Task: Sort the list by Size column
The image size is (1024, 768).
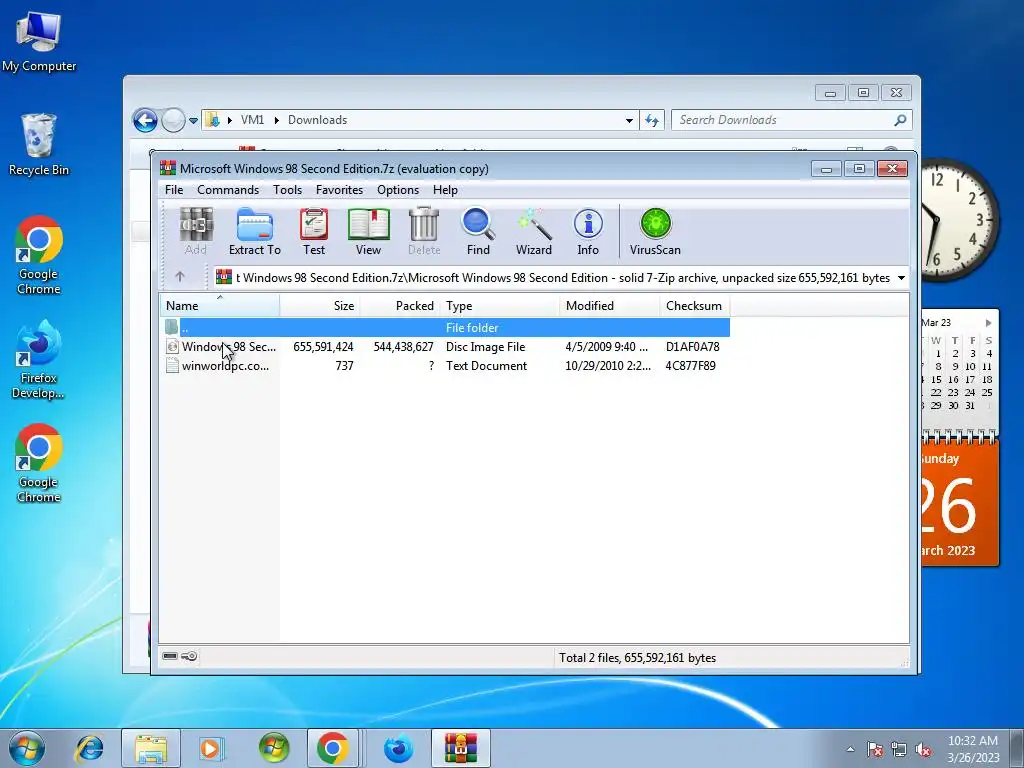Action: tap(320, 306)
